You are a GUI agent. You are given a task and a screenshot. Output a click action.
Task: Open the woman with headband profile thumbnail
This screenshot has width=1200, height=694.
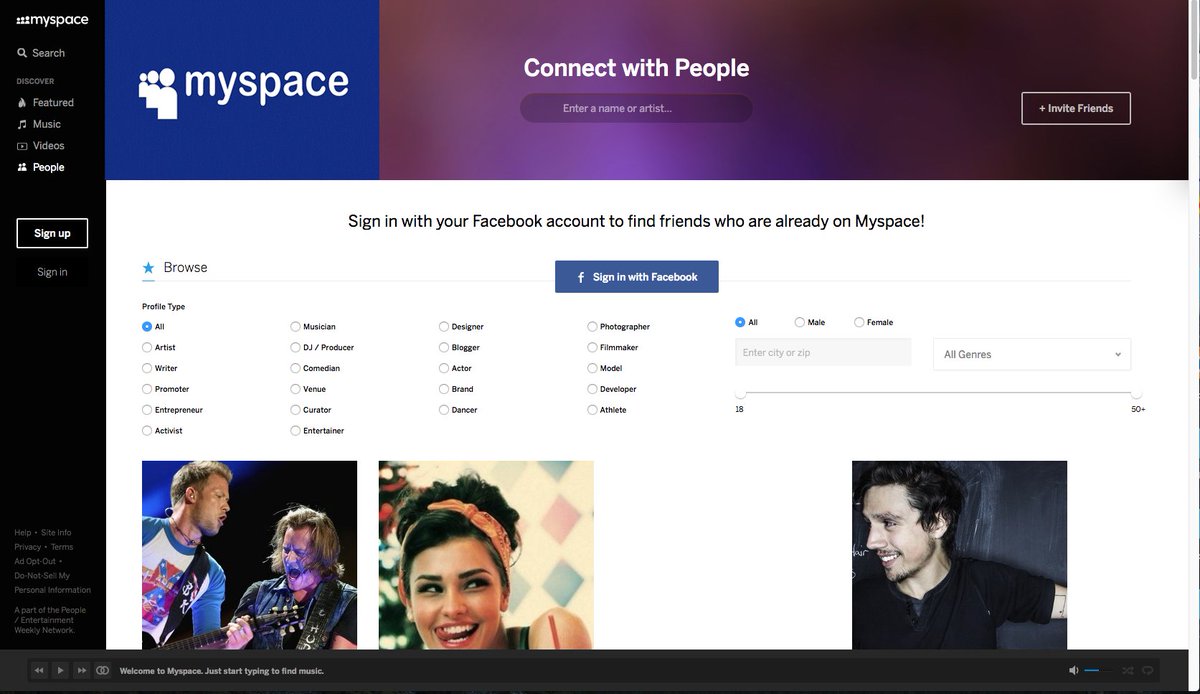486,555
